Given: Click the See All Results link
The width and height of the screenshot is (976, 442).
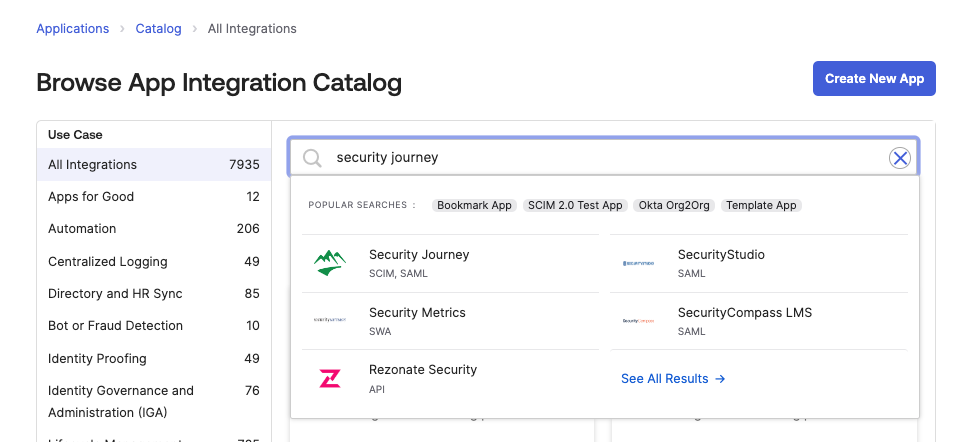Looking at the screenshot, I should [673, 379].
